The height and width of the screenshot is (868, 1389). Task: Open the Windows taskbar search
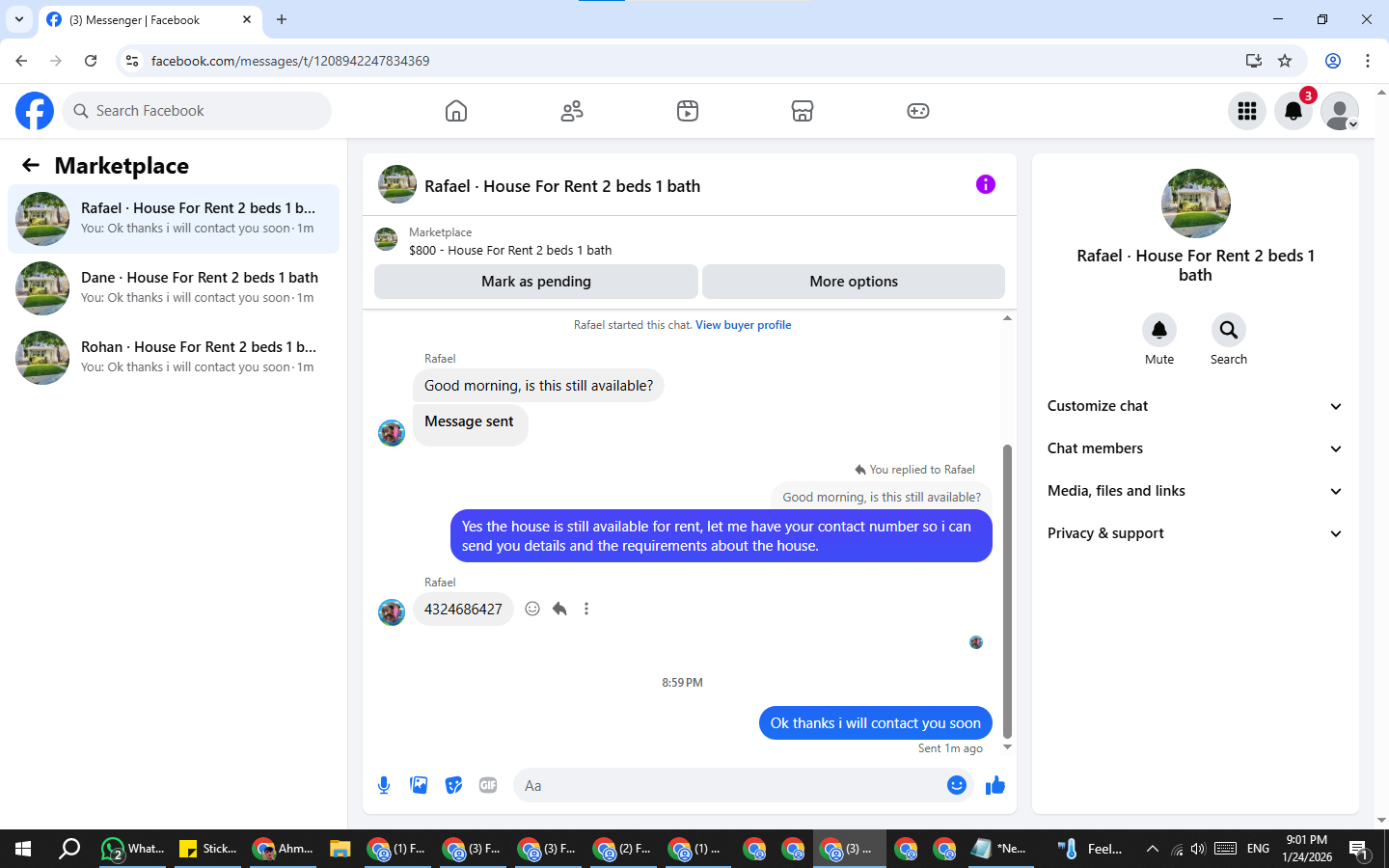pos(69,849)
